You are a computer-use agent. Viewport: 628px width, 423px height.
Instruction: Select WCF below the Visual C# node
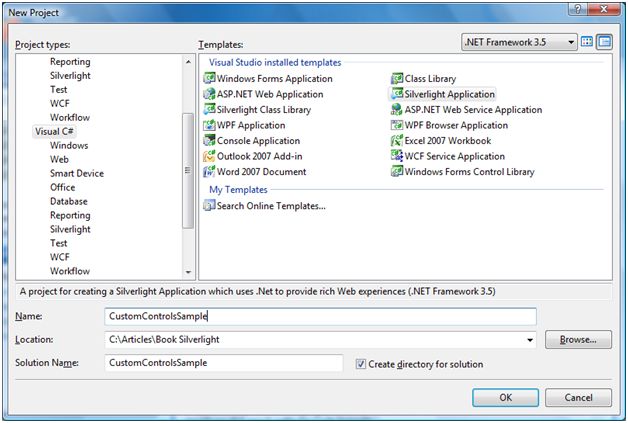point(60,257)
